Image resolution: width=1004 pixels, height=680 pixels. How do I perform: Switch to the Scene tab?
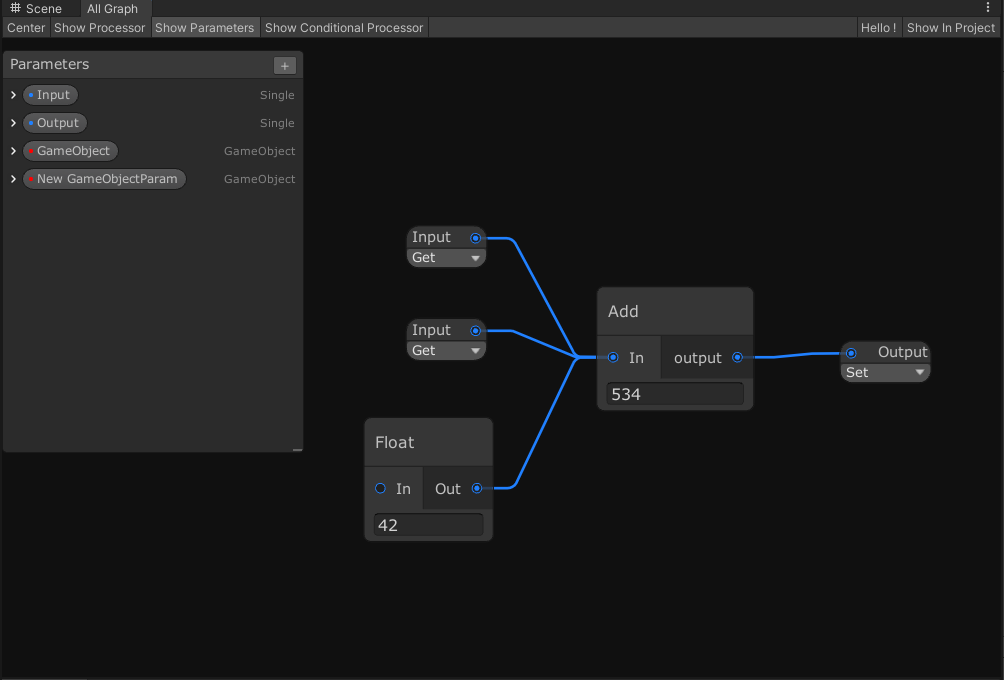tap(36, 9)
